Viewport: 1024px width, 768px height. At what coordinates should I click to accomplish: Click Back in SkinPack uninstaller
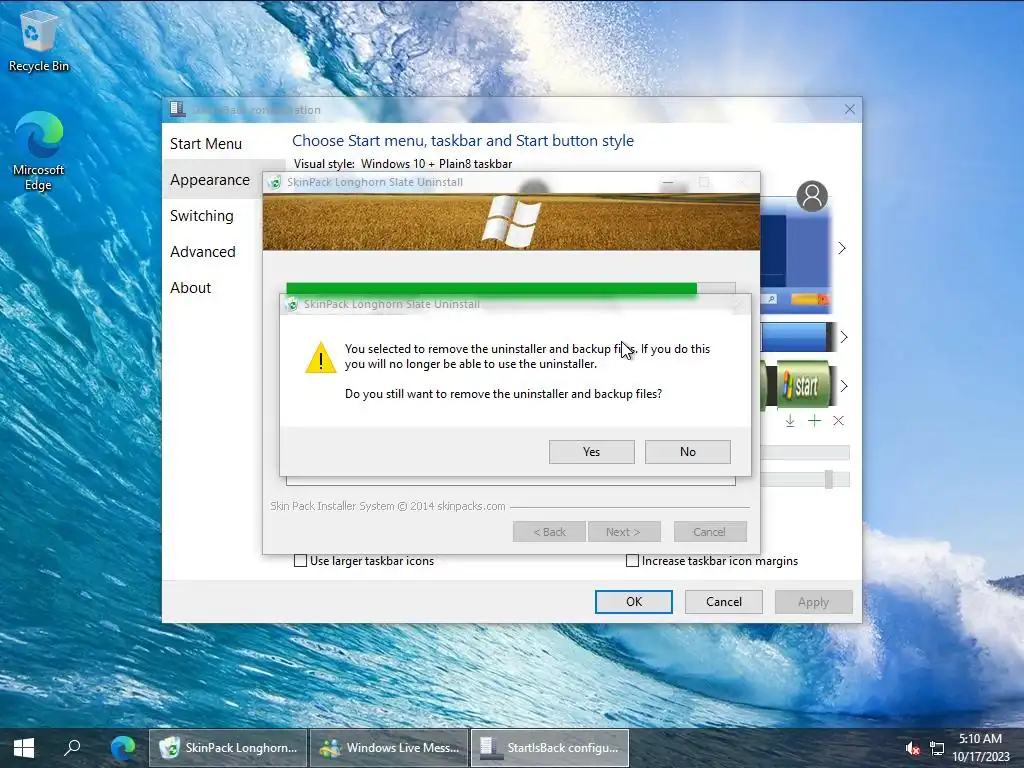click(549, 532)
